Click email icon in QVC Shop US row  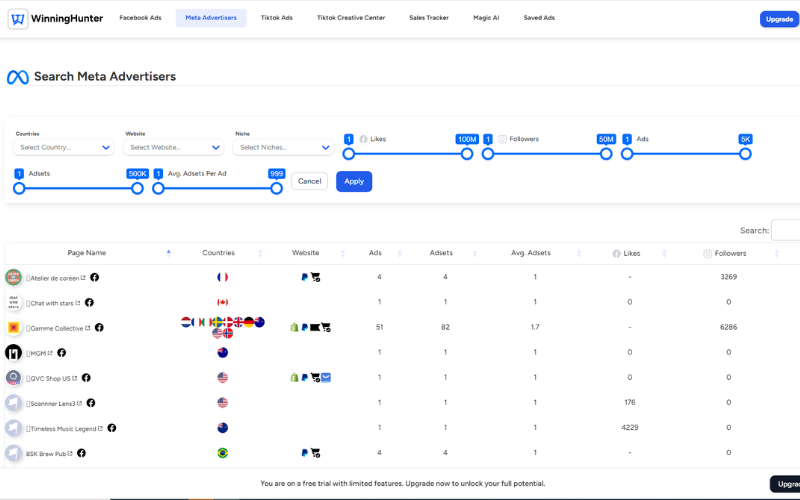[x=326, y=378]
